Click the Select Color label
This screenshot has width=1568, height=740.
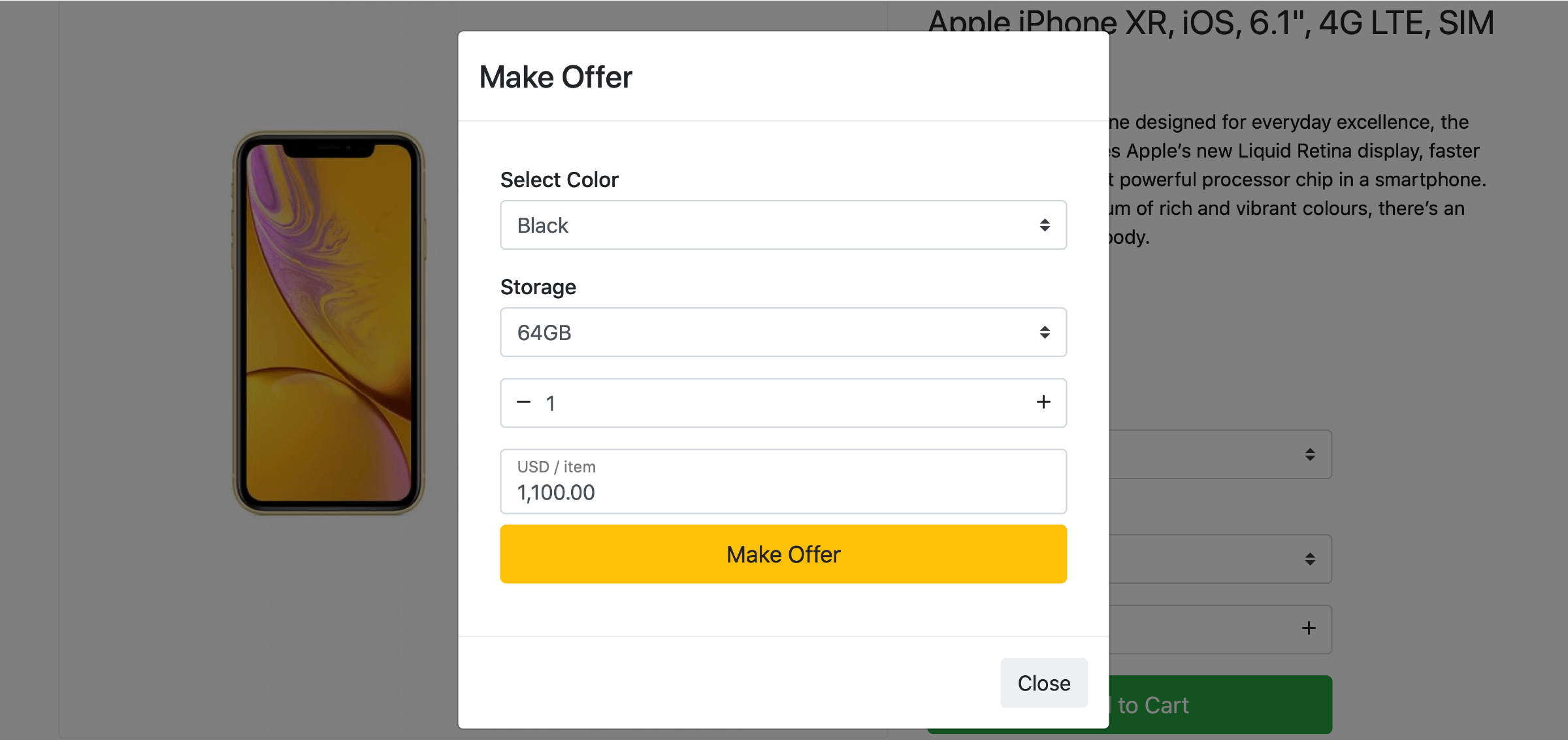(559, 180)
